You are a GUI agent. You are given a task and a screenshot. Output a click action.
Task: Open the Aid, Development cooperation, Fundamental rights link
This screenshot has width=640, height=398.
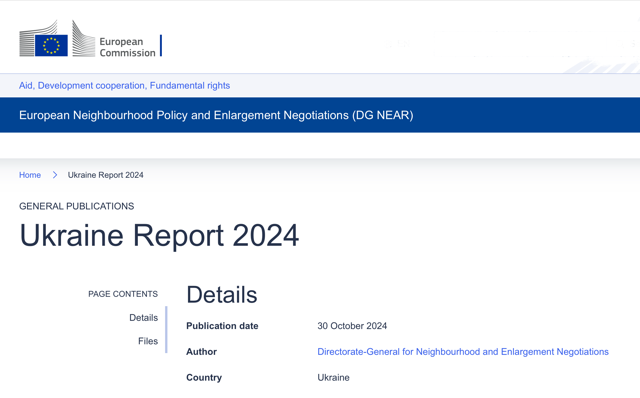coord(124,85)
